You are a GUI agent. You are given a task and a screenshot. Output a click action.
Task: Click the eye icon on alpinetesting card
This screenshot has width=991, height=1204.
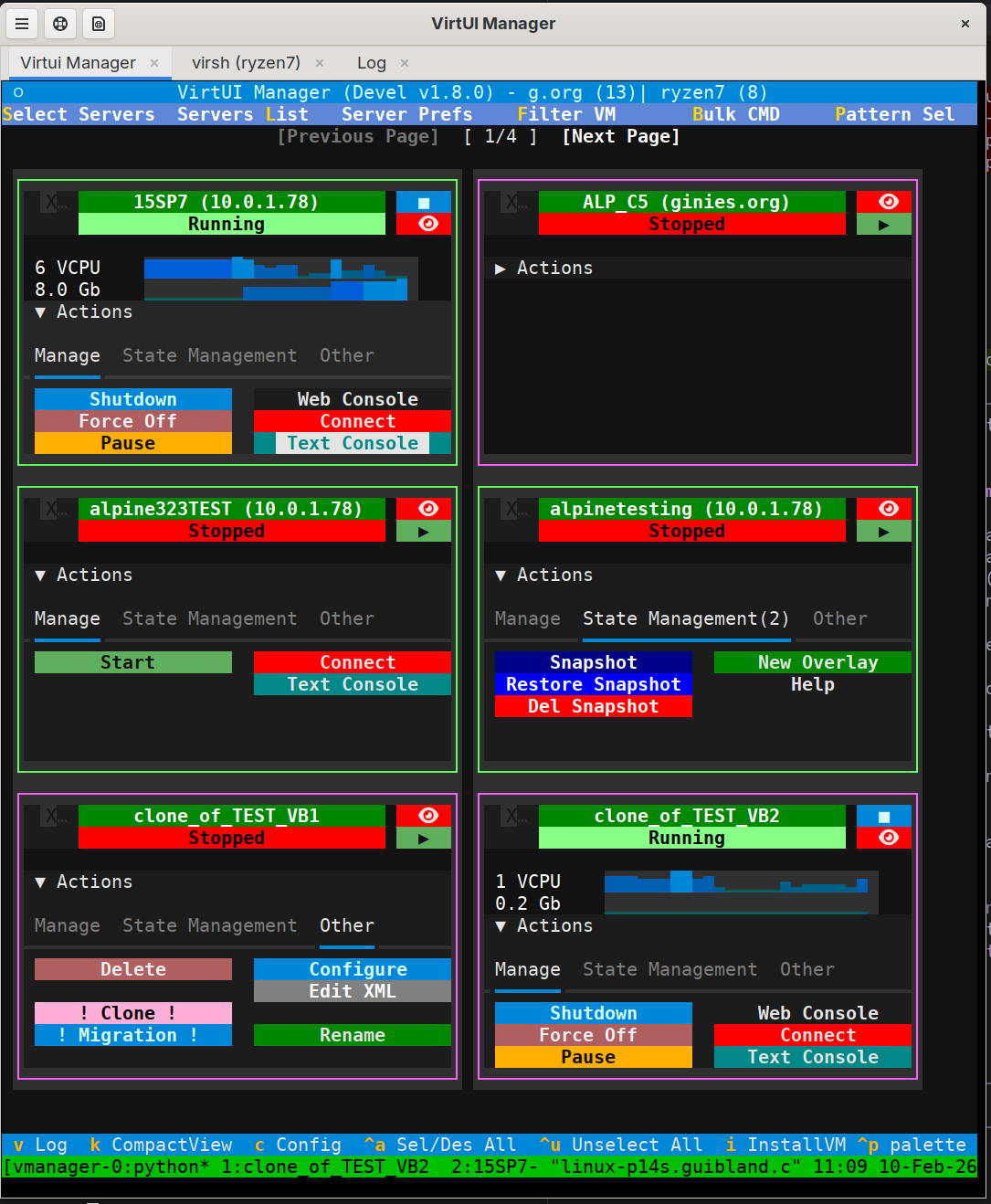coord(882,508)
